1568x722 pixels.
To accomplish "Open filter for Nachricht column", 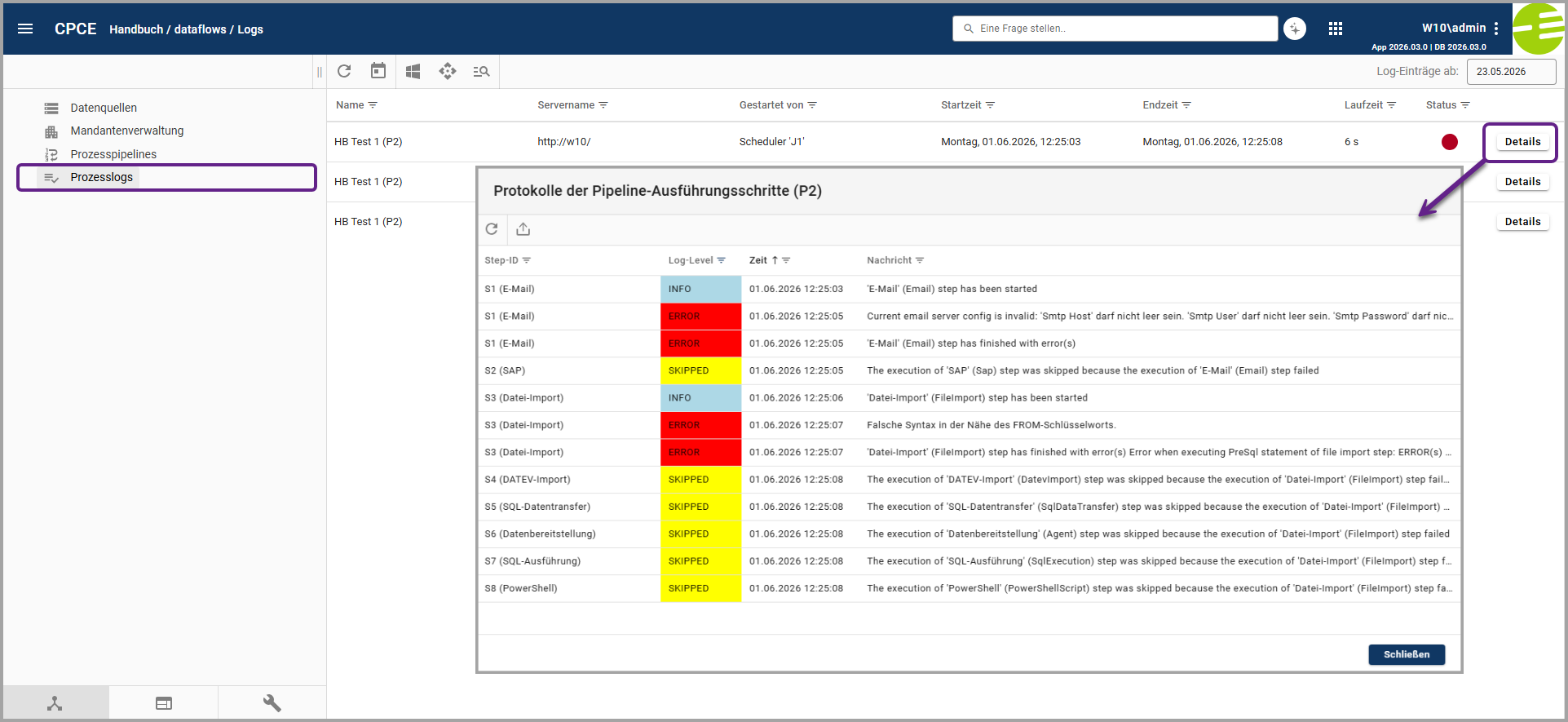I will pos(920,260).
